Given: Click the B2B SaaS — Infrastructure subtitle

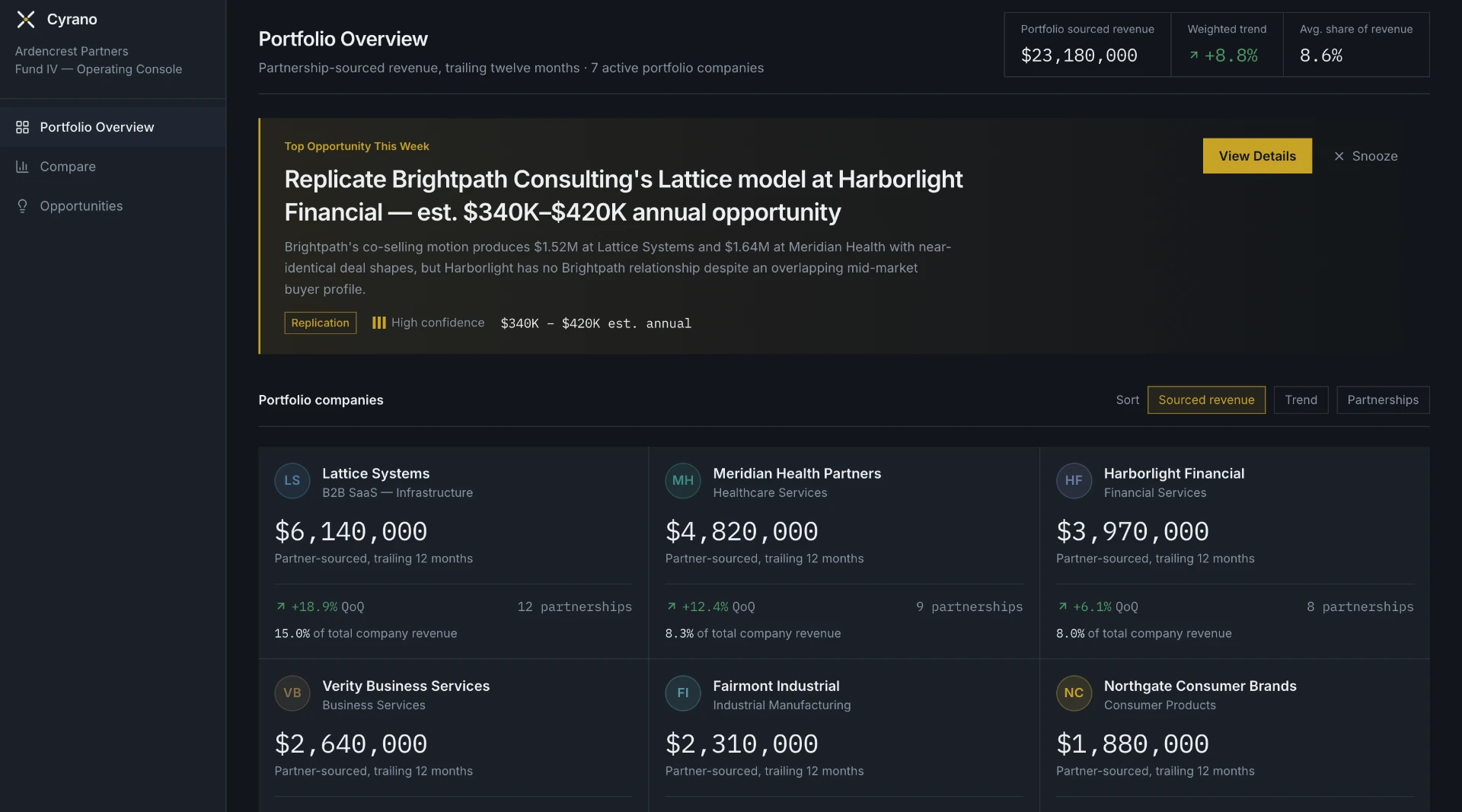Looking at the screenshot, I should (x=397, y=492).
